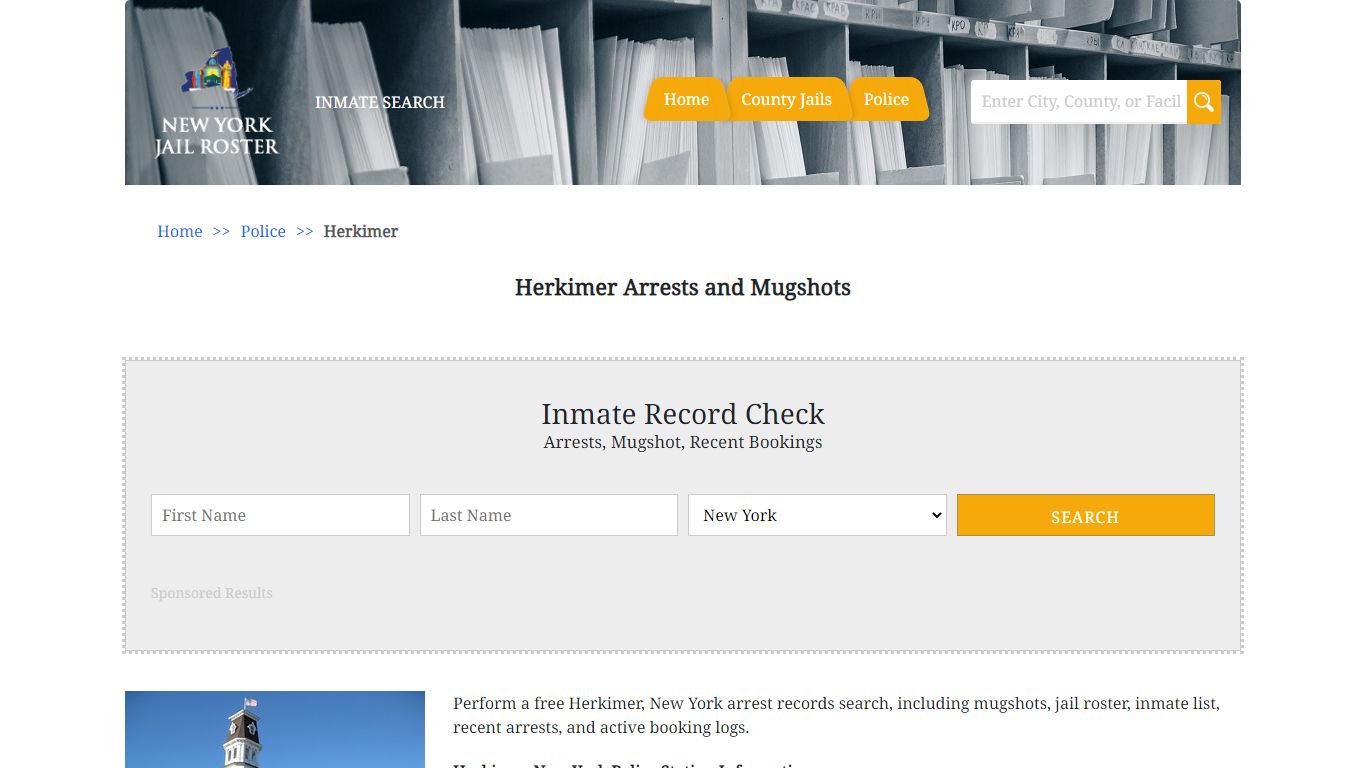Click the magnifier search icon button
The image size is (1366, 768).
[x=1204, y=102]
